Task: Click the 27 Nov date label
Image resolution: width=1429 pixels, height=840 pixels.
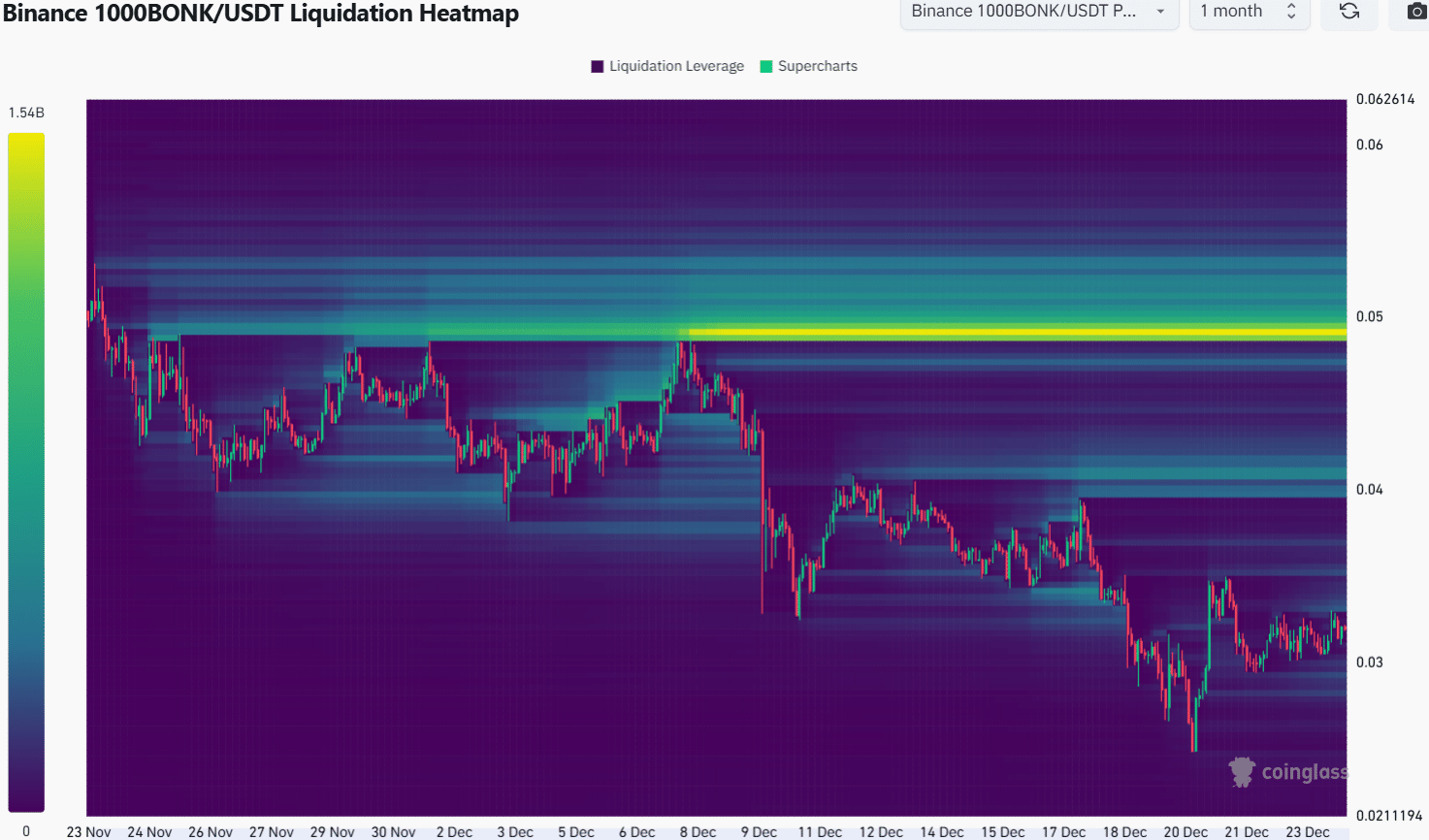Action: [x=272, y=832]
